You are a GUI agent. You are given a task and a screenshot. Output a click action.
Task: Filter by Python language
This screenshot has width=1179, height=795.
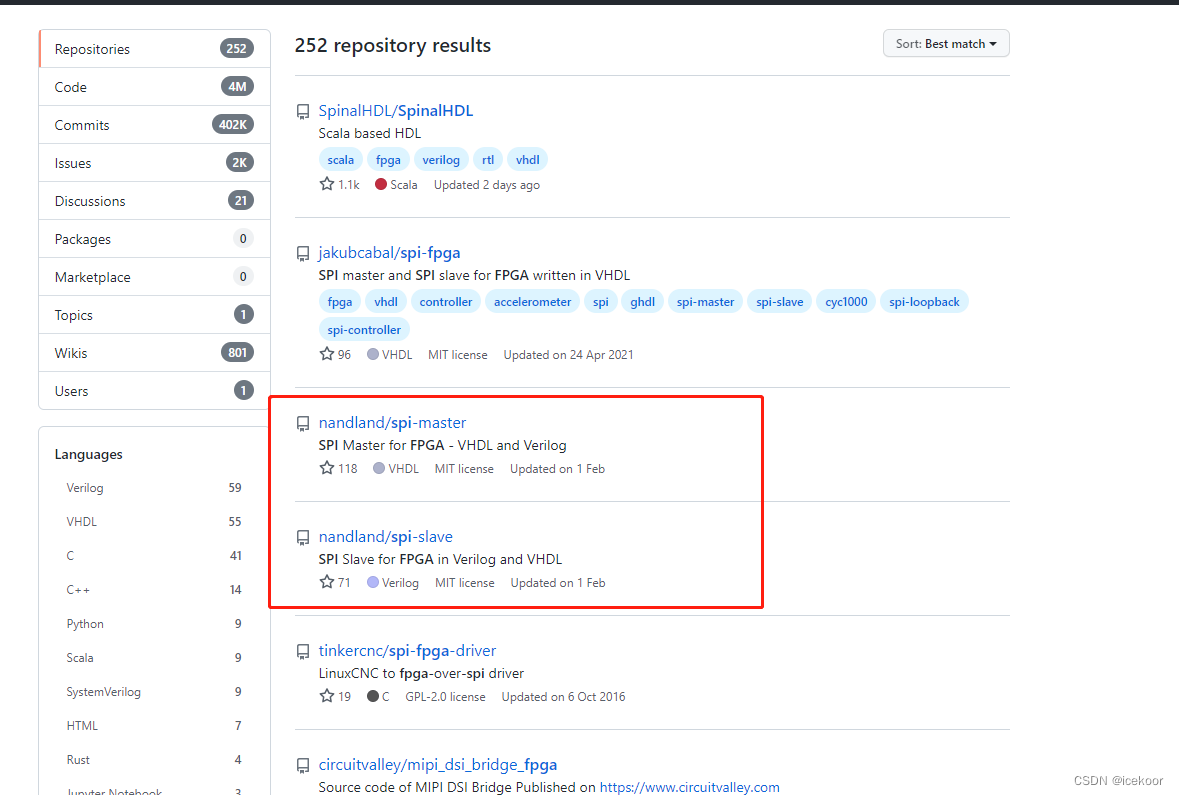click(154, 624)
